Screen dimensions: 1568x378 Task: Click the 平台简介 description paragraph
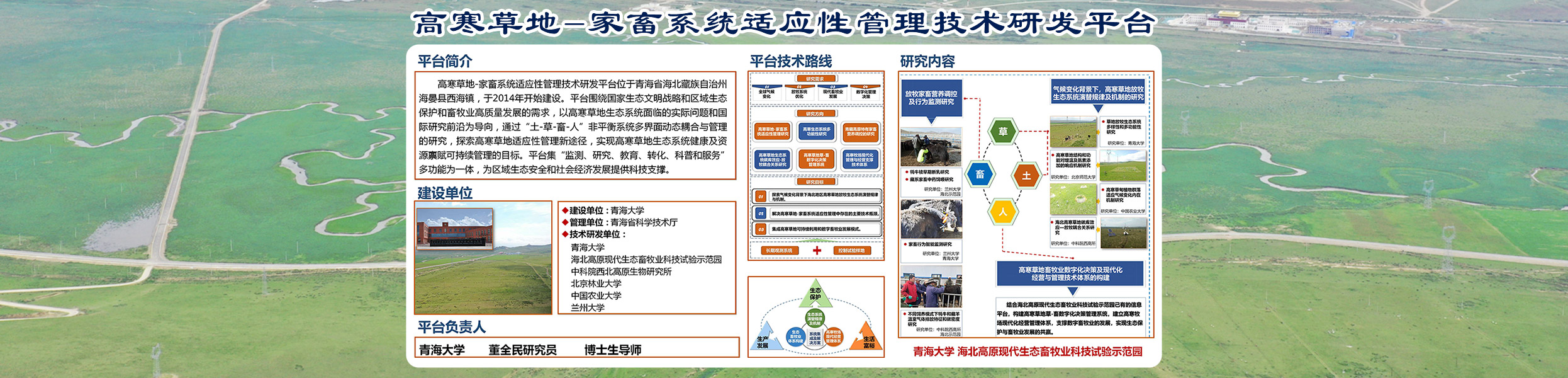[x=573, y=127]
